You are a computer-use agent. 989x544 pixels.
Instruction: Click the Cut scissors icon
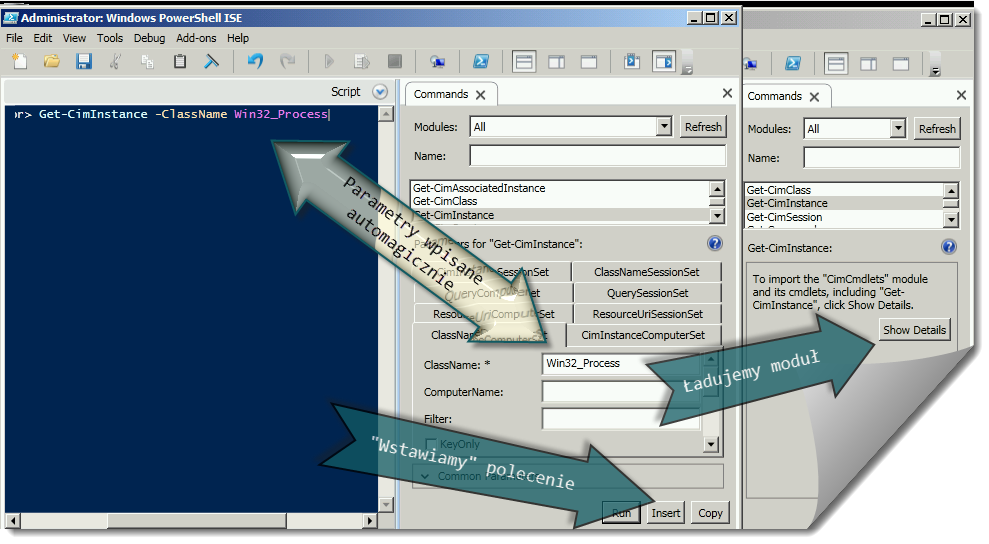click(116, 62)
